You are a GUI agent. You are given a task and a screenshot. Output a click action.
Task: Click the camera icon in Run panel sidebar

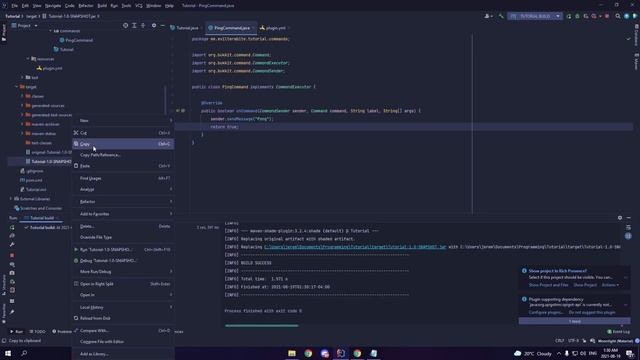(x=12, y=273)
